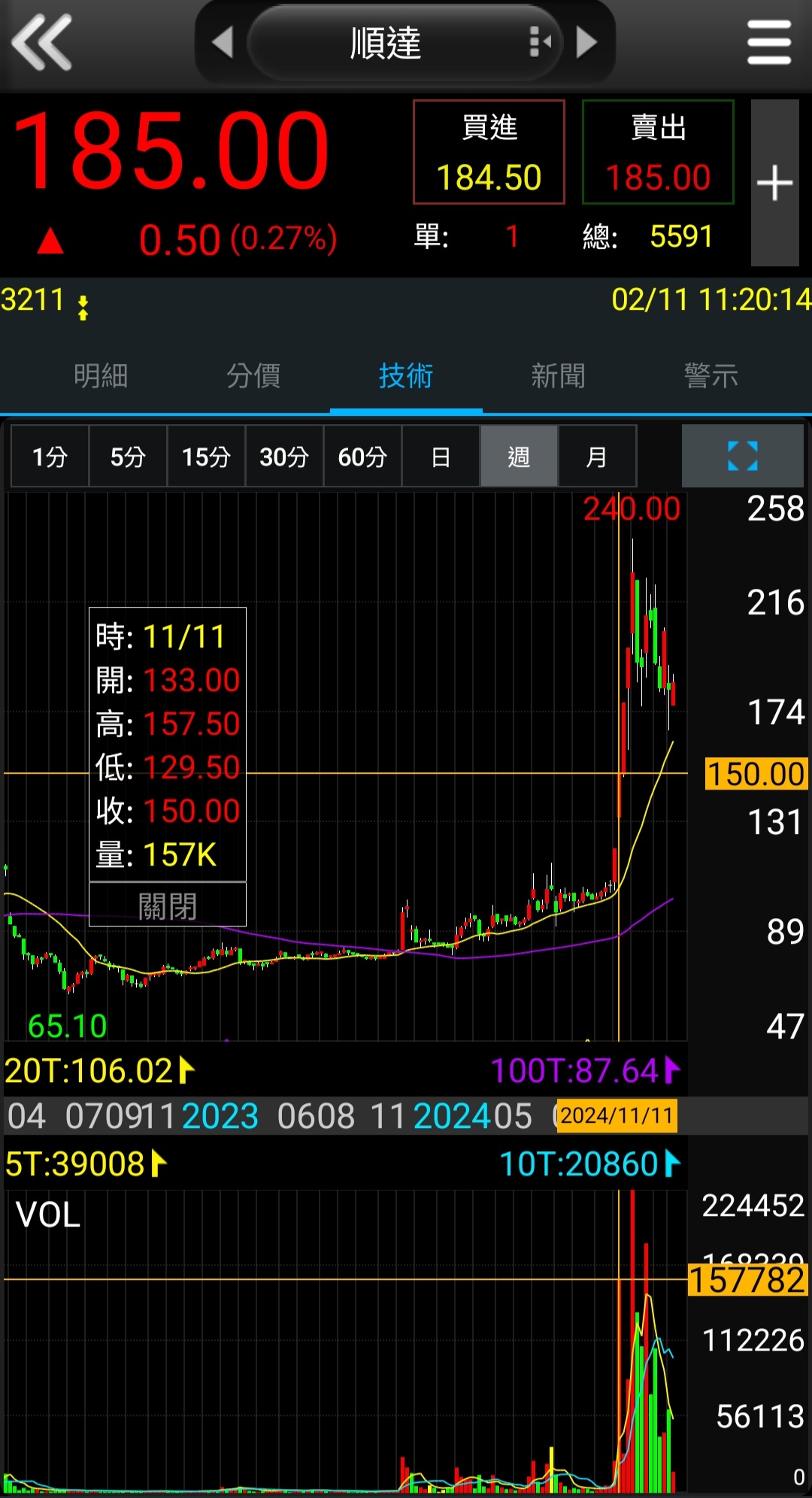Switch chart to 日 daily interval
The width and height of the screenshot is (812, 1498).
click(441, 456)
